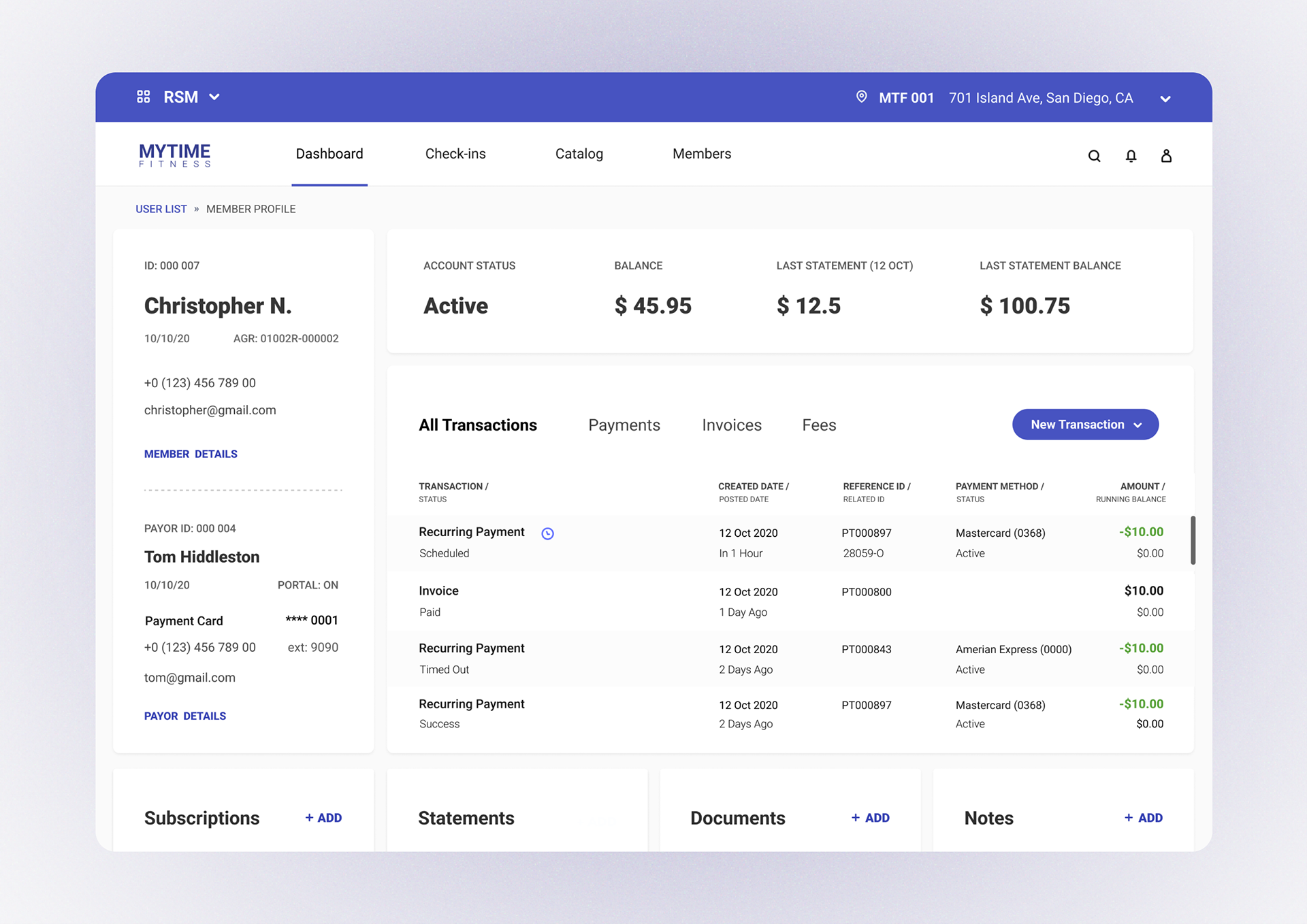Open MEMBER DETAILS link
Image resolution: width=1307 pixels, height=924 pixels.
[x=191, y=454]
